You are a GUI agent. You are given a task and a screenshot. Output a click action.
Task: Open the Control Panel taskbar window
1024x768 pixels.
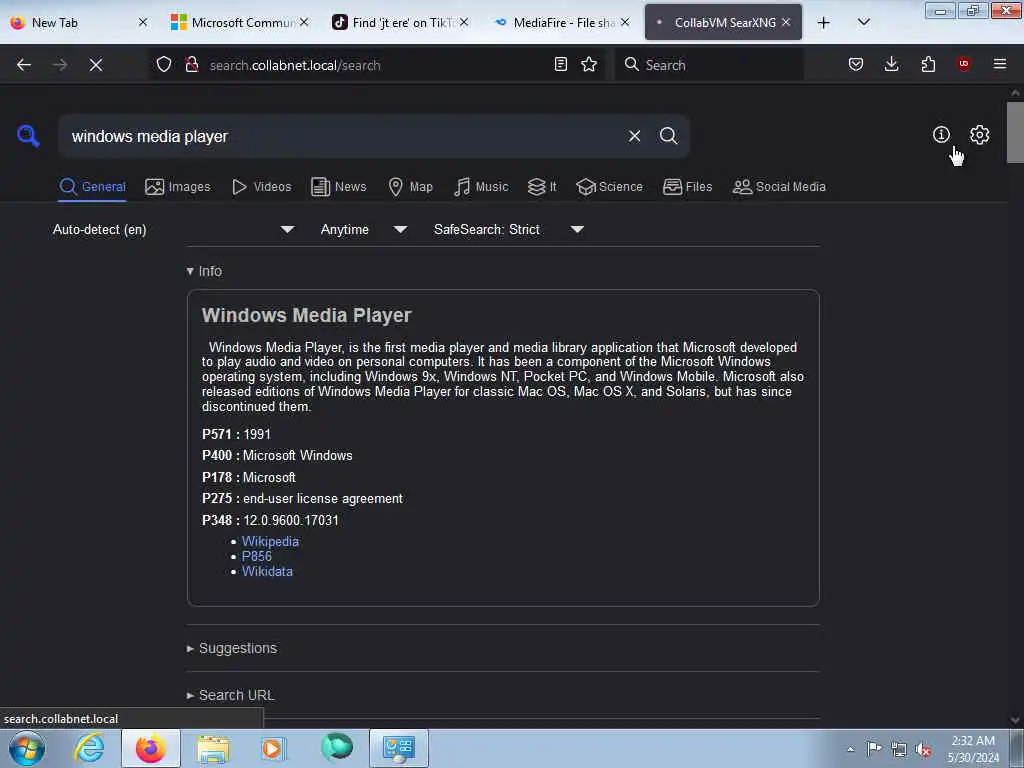[x=399, y=748]
